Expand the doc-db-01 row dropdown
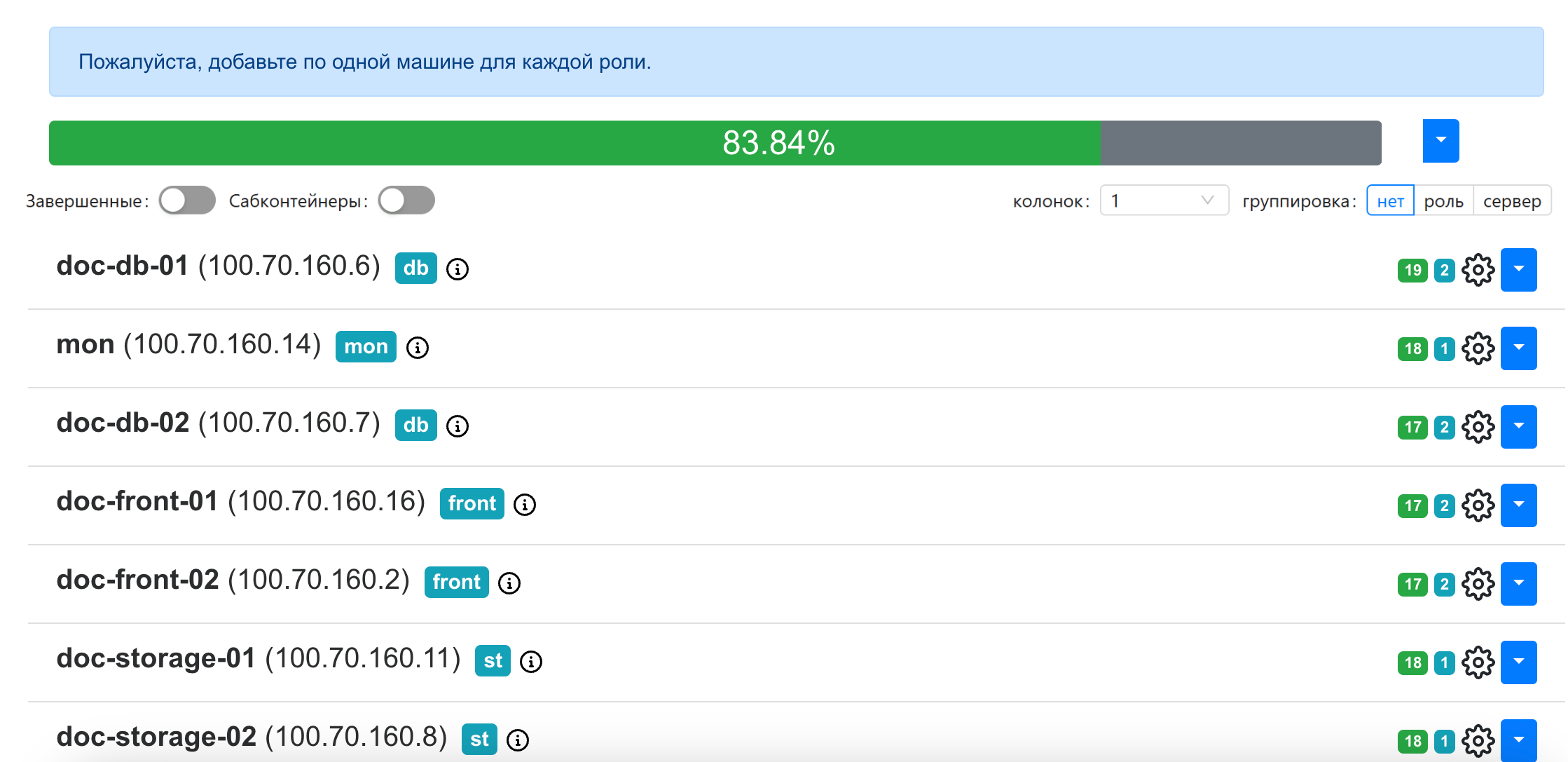1568x762 pixels. click(x=1519, y=270)
